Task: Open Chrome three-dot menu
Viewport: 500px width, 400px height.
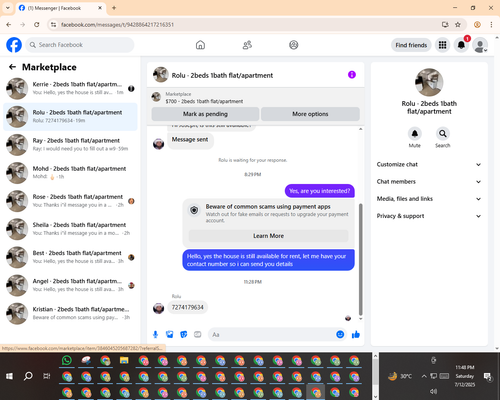Action: click(x=491, y=25)
